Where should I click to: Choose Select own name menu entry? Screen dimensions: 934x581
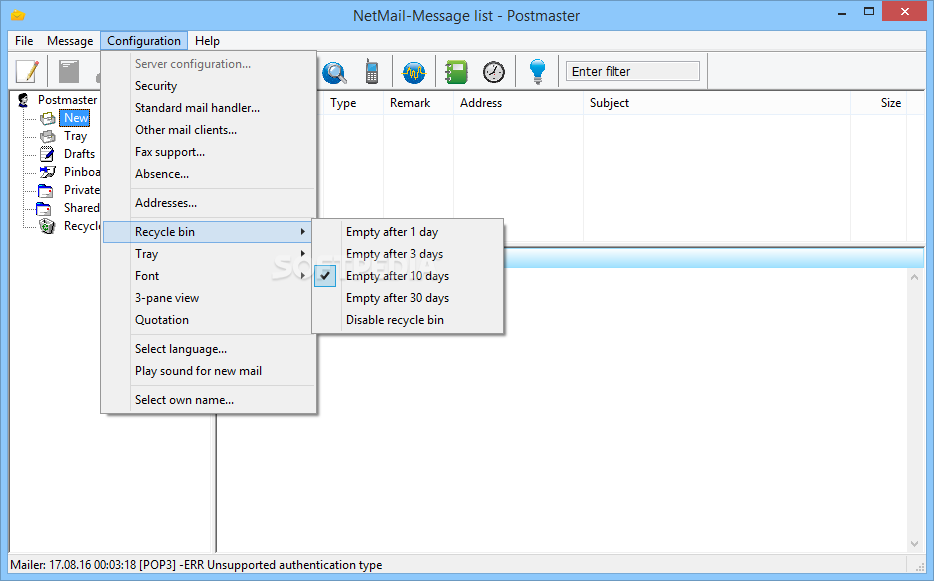208,400
